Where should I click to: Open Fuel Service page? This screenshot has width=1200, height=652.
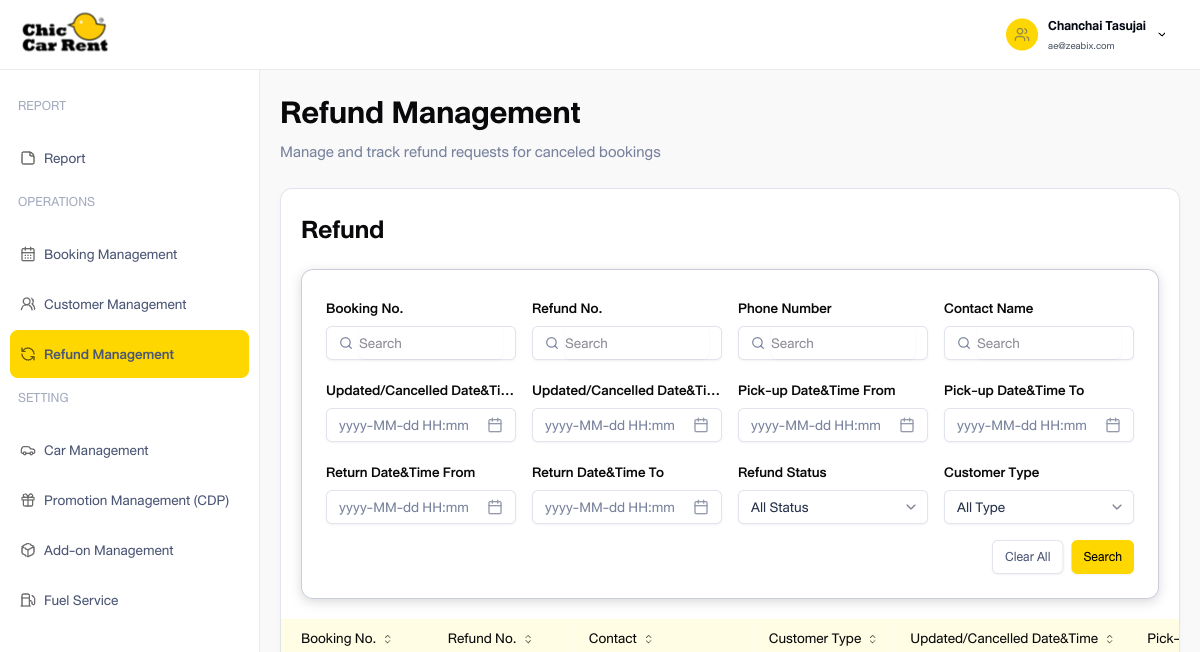click(x=129, y=600)
